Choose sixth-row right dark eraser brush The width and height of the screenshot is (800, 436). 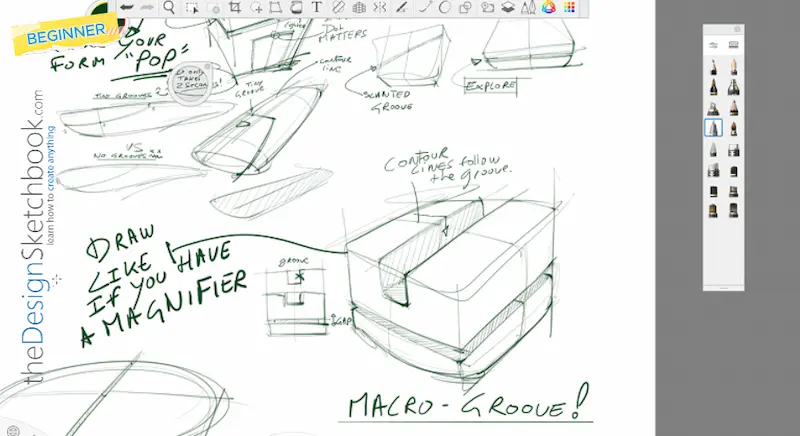[x=734, y=170]
